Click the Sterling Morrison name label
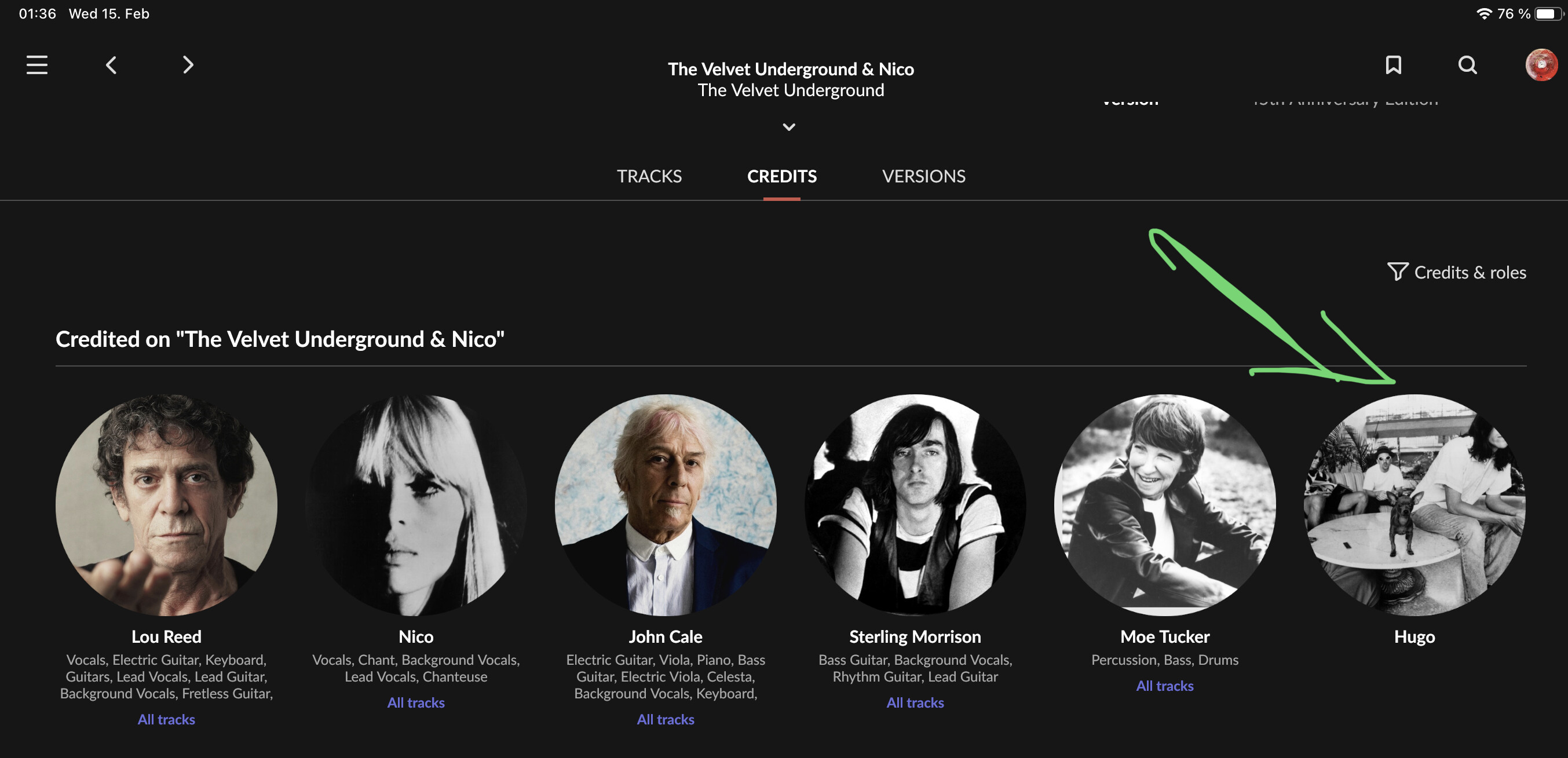Screen dimensions: 1568x758 [915, 636]
